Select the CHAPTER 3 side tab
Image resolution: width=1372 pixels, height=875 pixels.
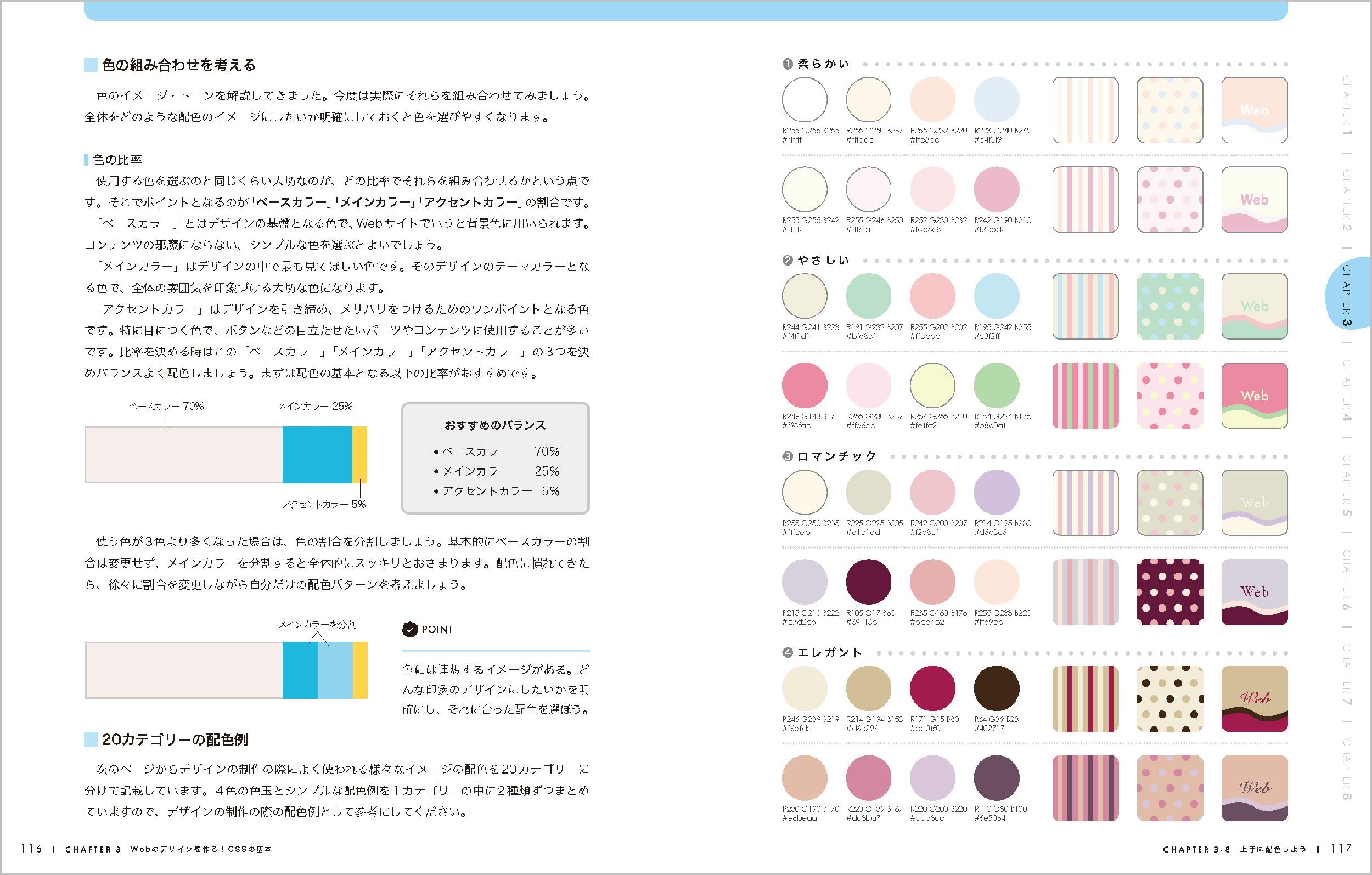1347,293
